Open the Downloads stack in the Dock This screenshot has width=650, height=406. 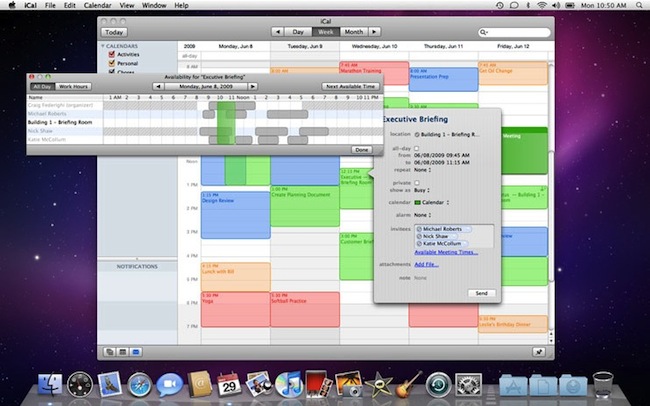(x=573, y=385)
